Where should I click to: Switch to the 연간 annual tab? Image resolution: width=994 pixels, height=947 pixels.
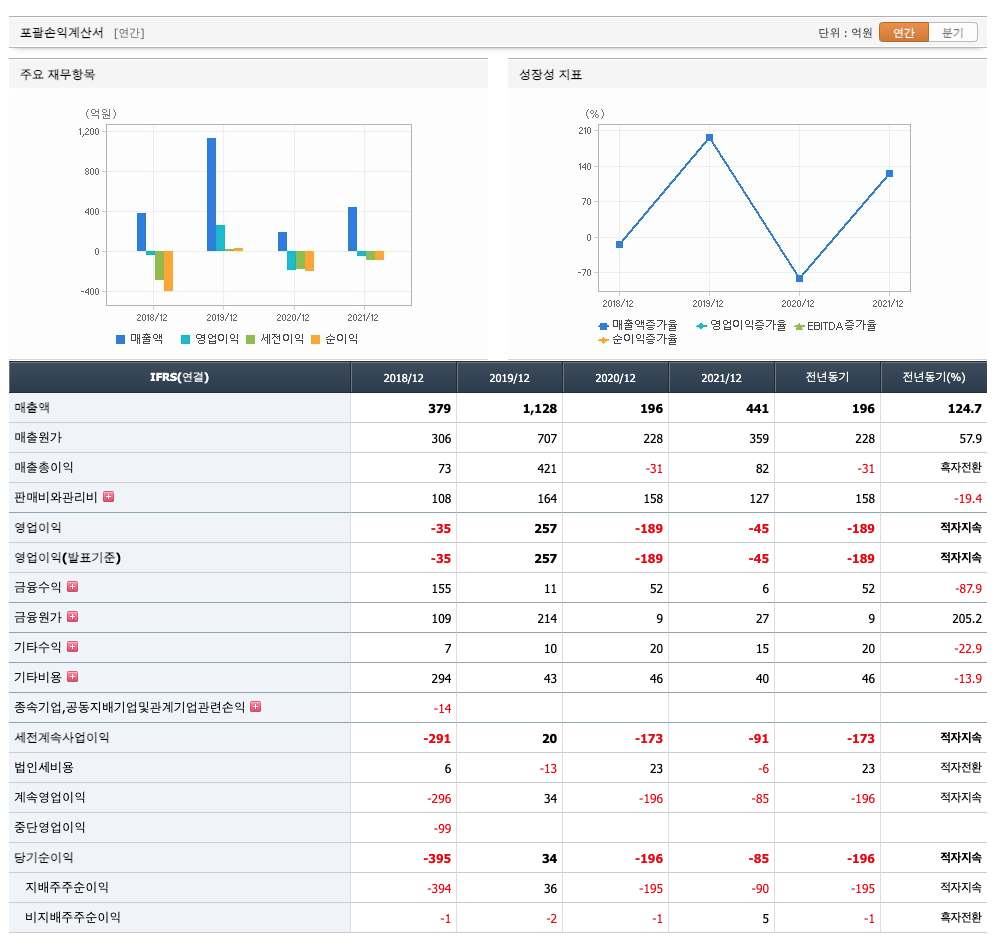(x=903, y=32)
